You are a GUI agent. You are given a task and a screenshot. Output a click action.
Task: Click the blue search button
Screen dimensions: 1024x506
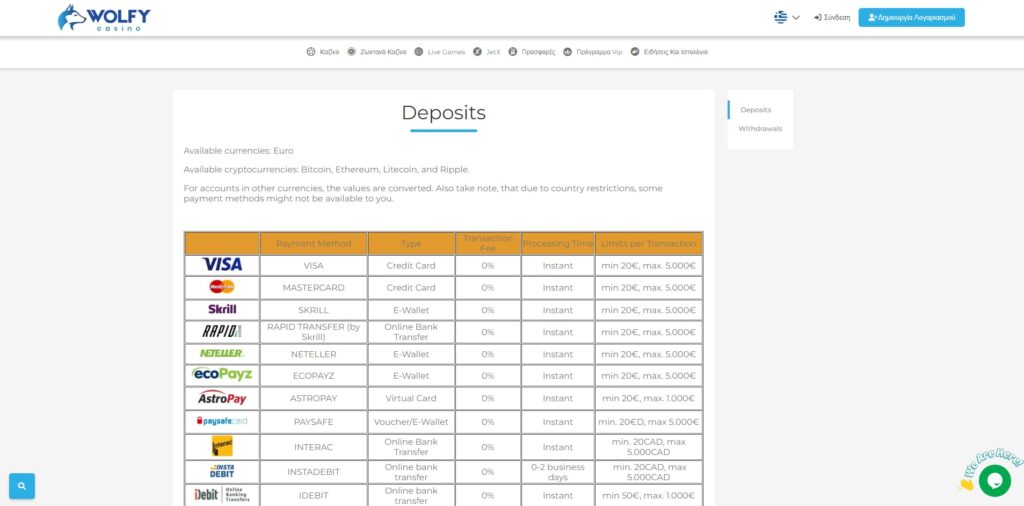point(22,486)
